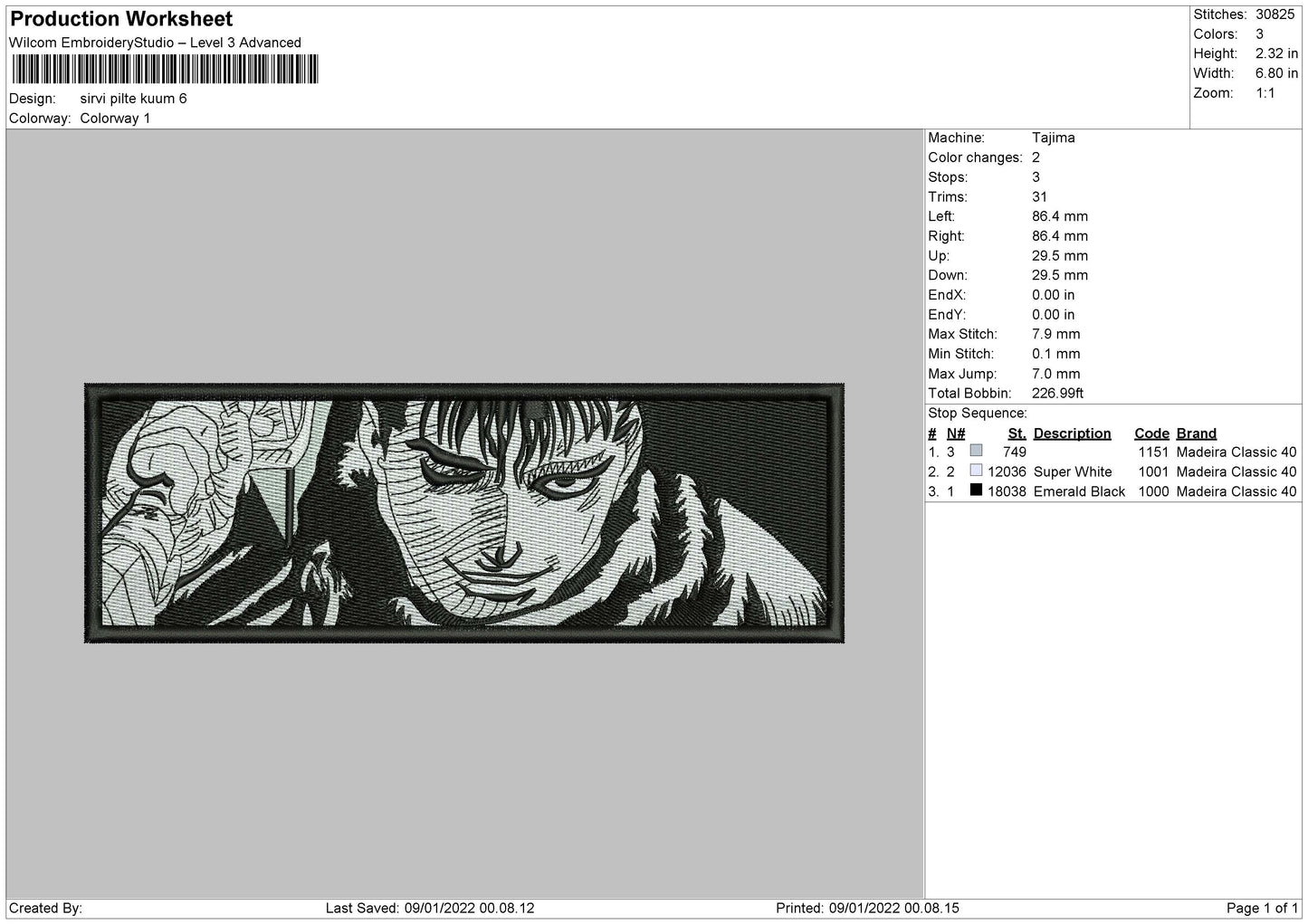This screenshot has width=1308, height=924.
Task: Click the Colorway 1 label
Action: (x=115, y=119)
